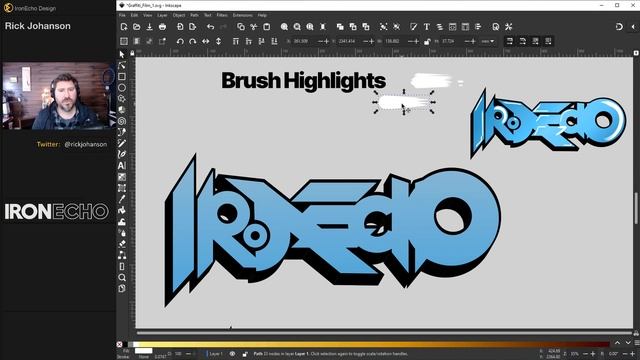This screenshot has height=360, width=640.
Task: Toggle scale stroke width with object
Action: [x=510, y=41]
